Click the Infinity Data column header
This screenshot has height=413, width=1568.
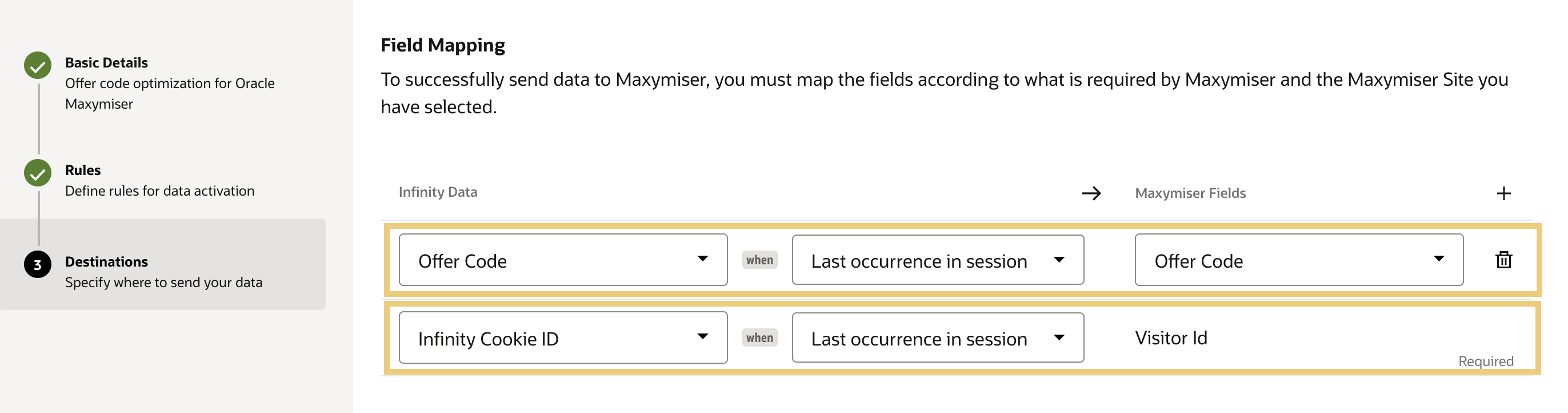tap(438, 192)
